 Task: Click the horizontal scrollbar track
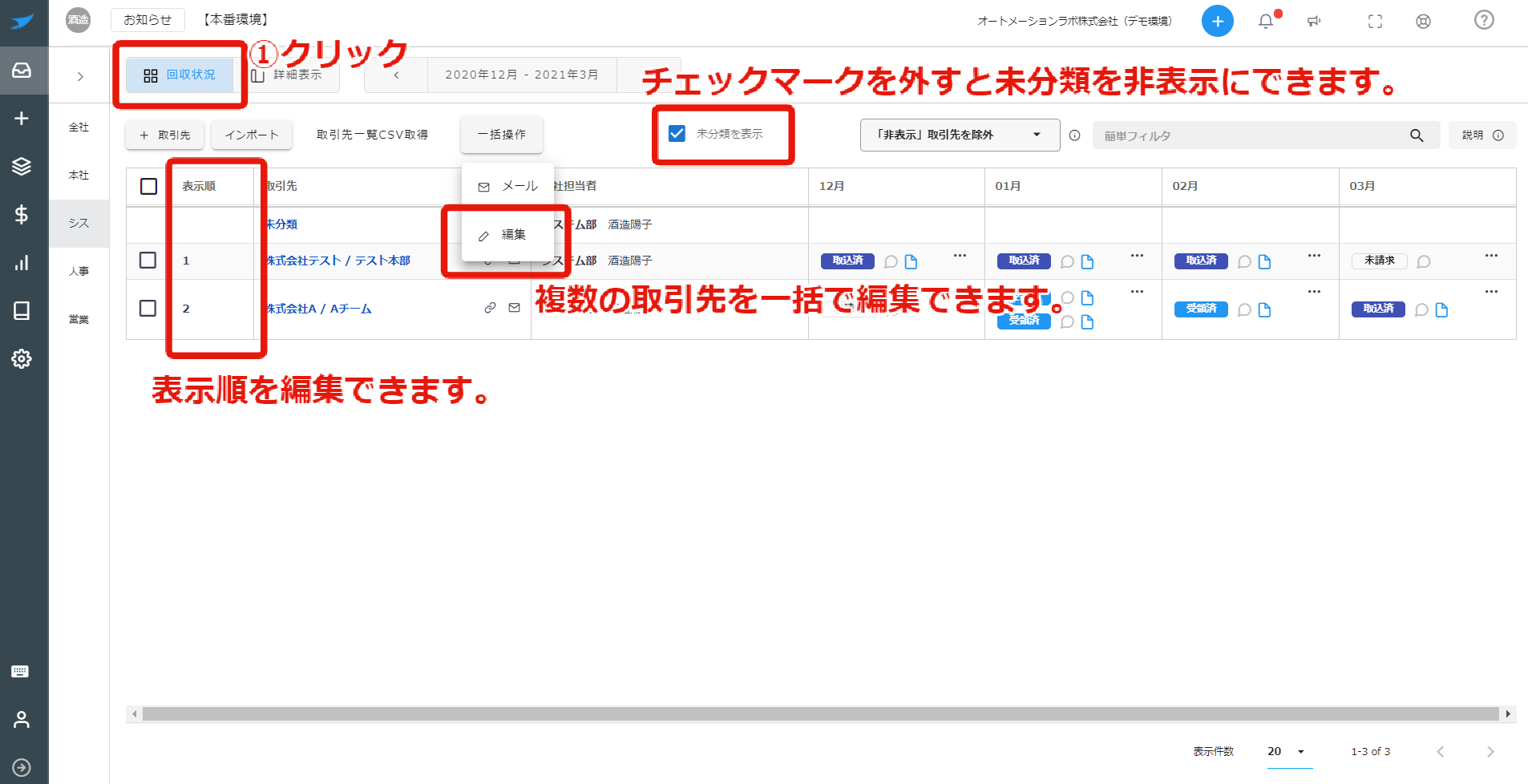click(820, 713)
